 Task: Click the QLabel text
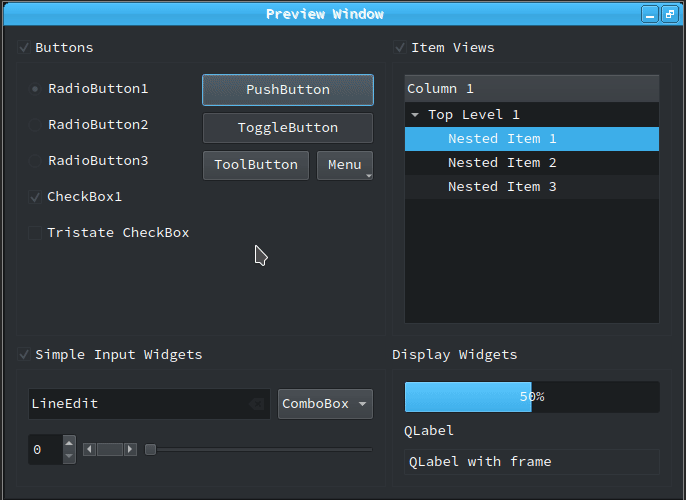429,431
